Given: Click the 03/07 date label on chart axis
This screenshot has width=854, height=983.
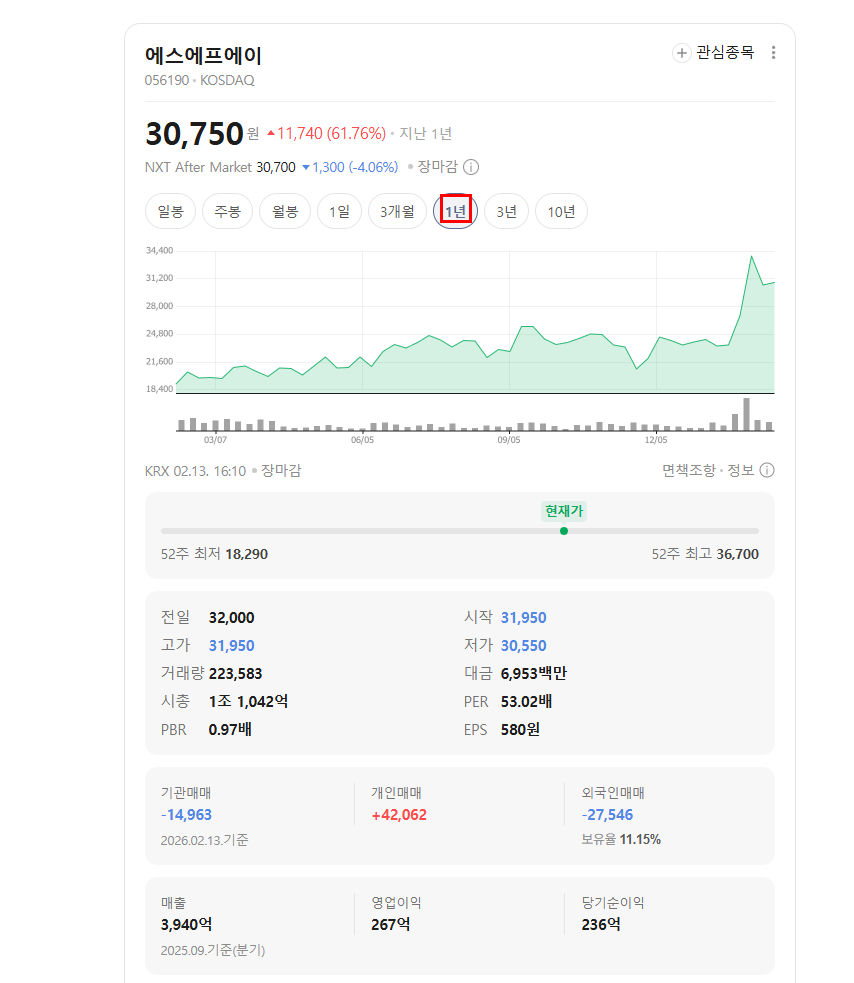Looking at the screenshot, I should (215, 440).
